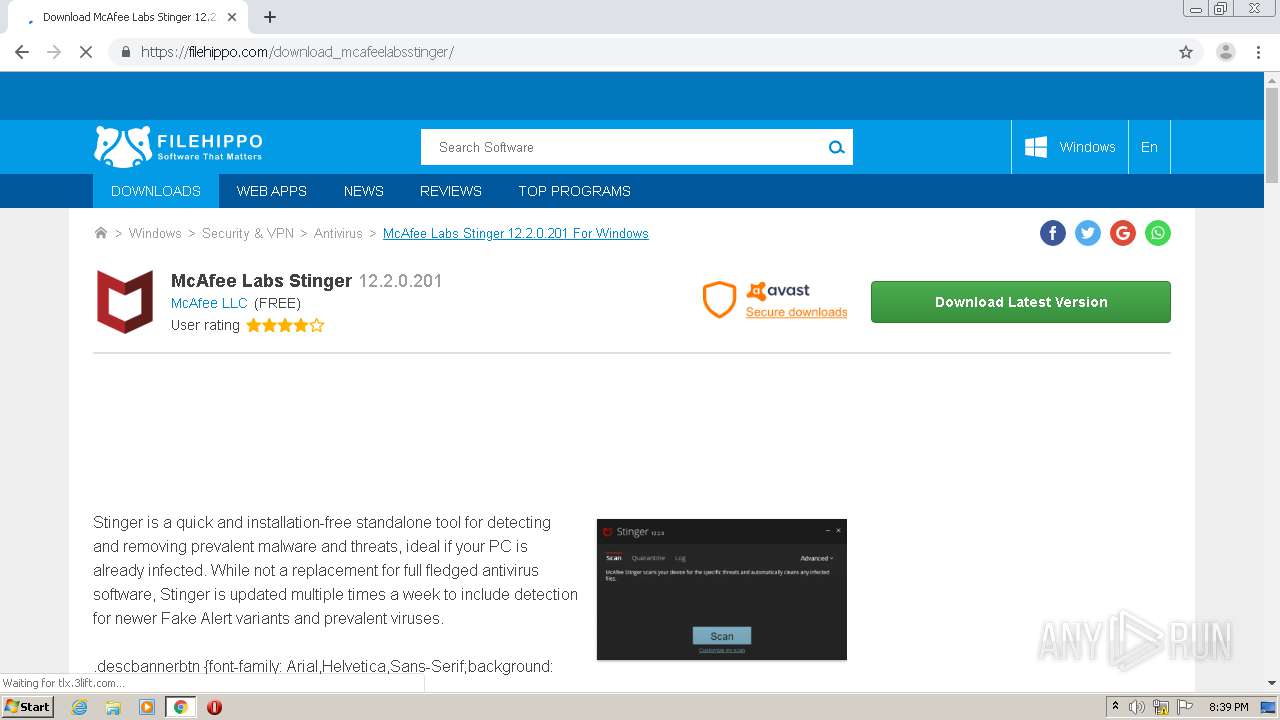Open the TOP PROGRAMS nav tab
The height and width of the screenshot is (720, 1280).
pos(574,191)
